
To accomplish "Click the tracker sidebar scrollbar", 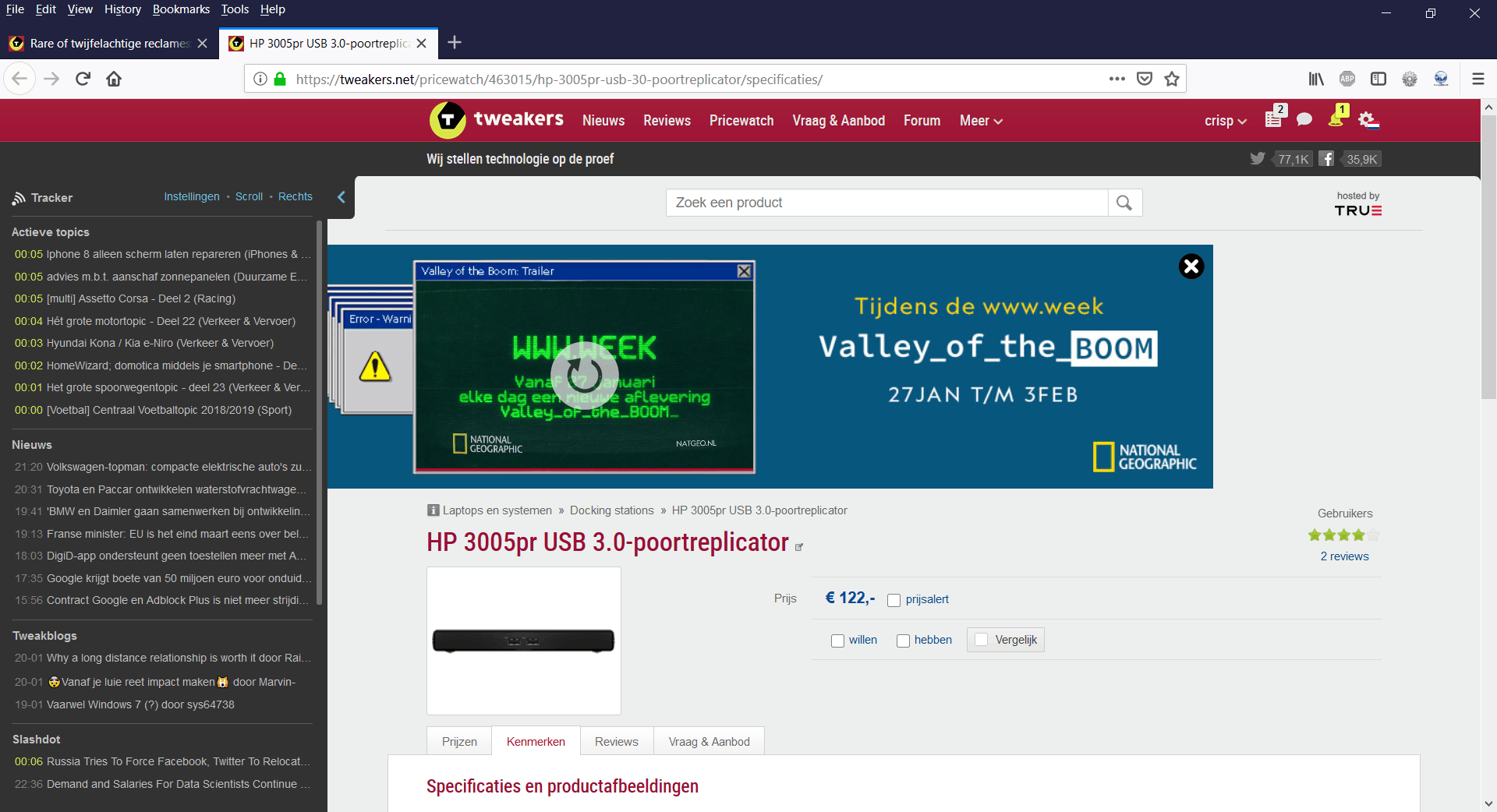I will point(319,413).
